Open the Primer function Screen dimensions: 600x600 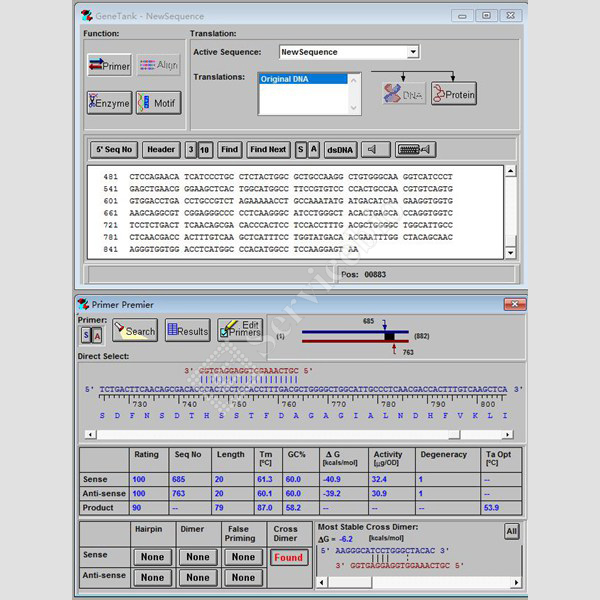(x=109, y=66)
